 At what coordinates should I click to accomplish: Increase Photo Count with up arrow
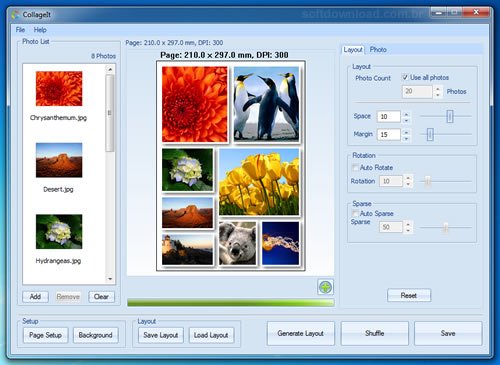[438, 88]
